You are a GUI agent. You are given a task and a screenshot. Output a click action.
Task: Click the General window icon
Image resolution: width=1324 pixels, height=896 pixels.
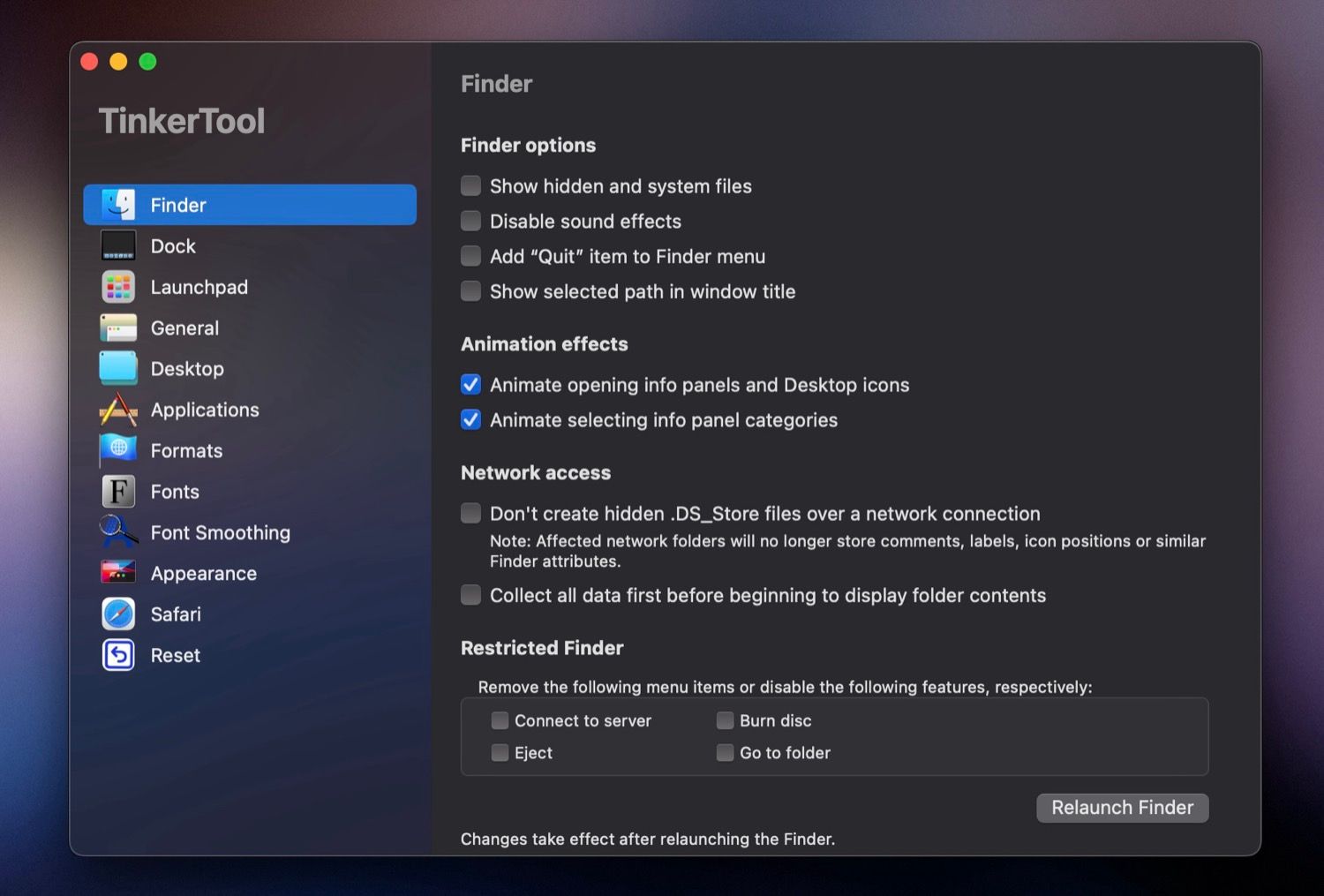118,328
